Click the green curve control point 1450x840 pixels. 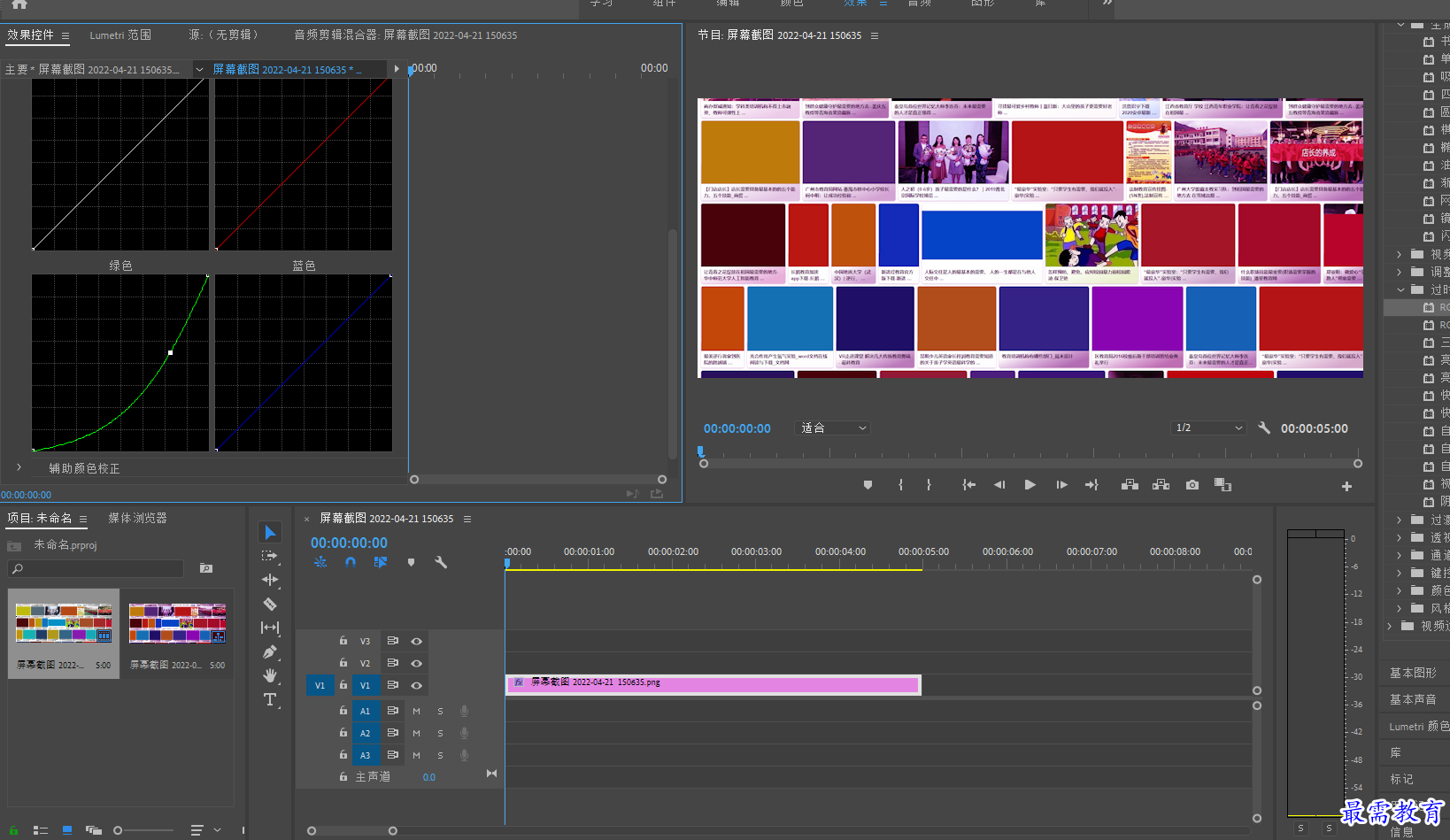[x=170, y=352]
